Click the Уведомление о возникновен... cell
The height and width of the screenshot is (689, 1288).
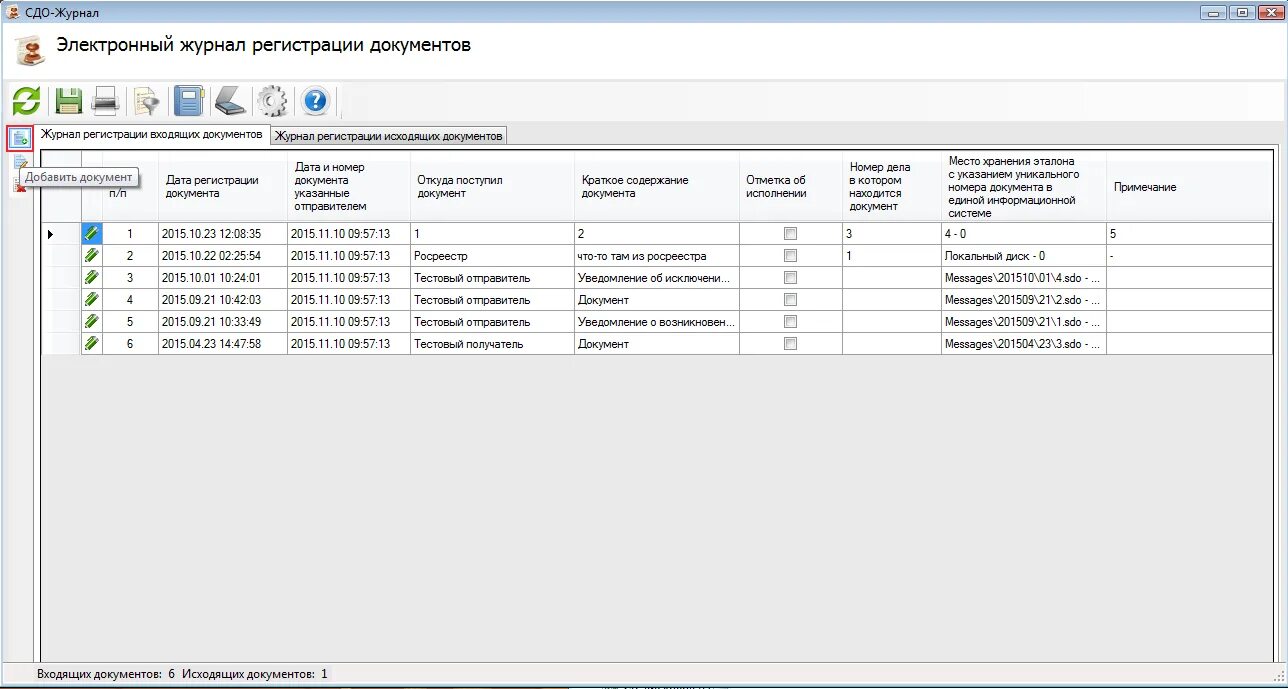point(656,321)
